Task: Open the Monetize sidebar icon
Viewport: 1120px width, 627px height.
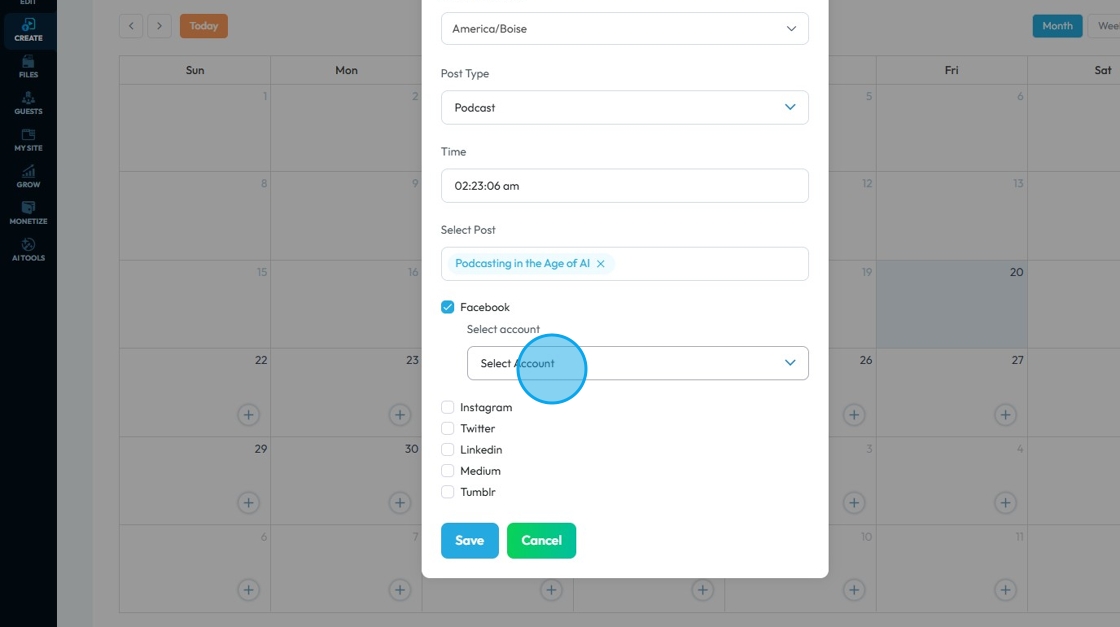Action: click(28, 213)
